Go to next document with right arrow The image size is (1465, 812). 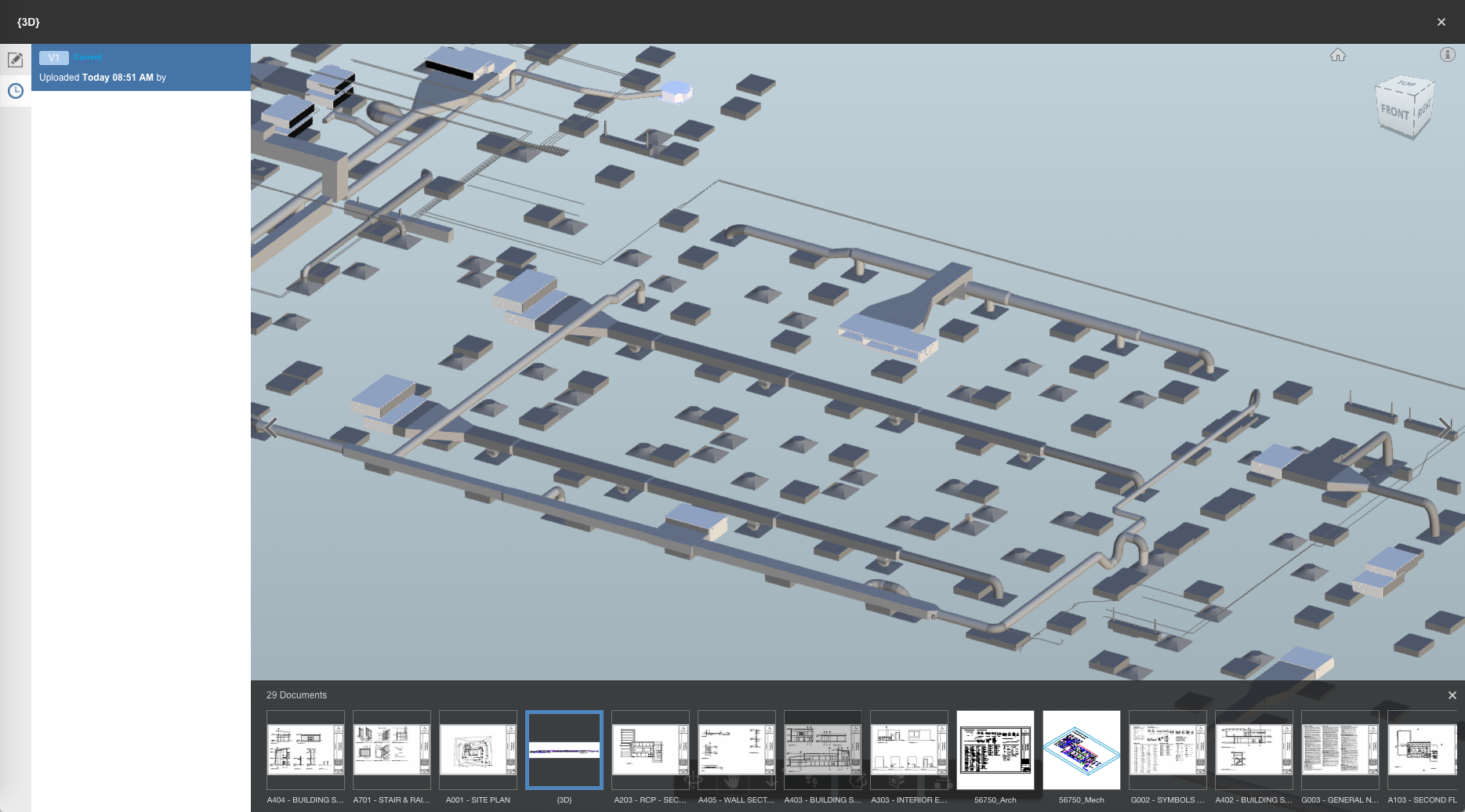1445,428
